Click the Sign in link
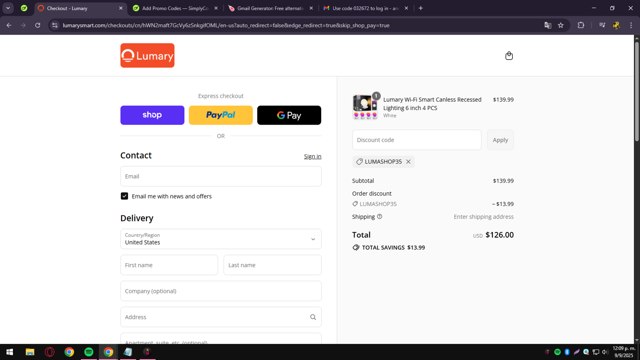Screen dimensions: 640x360 click(x=313, y=156)
